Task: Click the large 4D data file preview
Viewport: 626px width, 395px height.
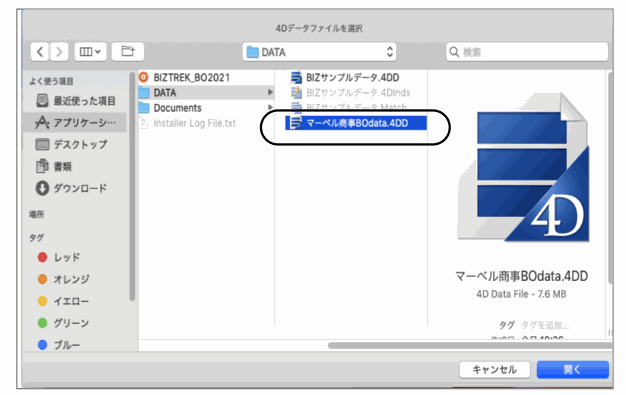Action: coord(523,167)
